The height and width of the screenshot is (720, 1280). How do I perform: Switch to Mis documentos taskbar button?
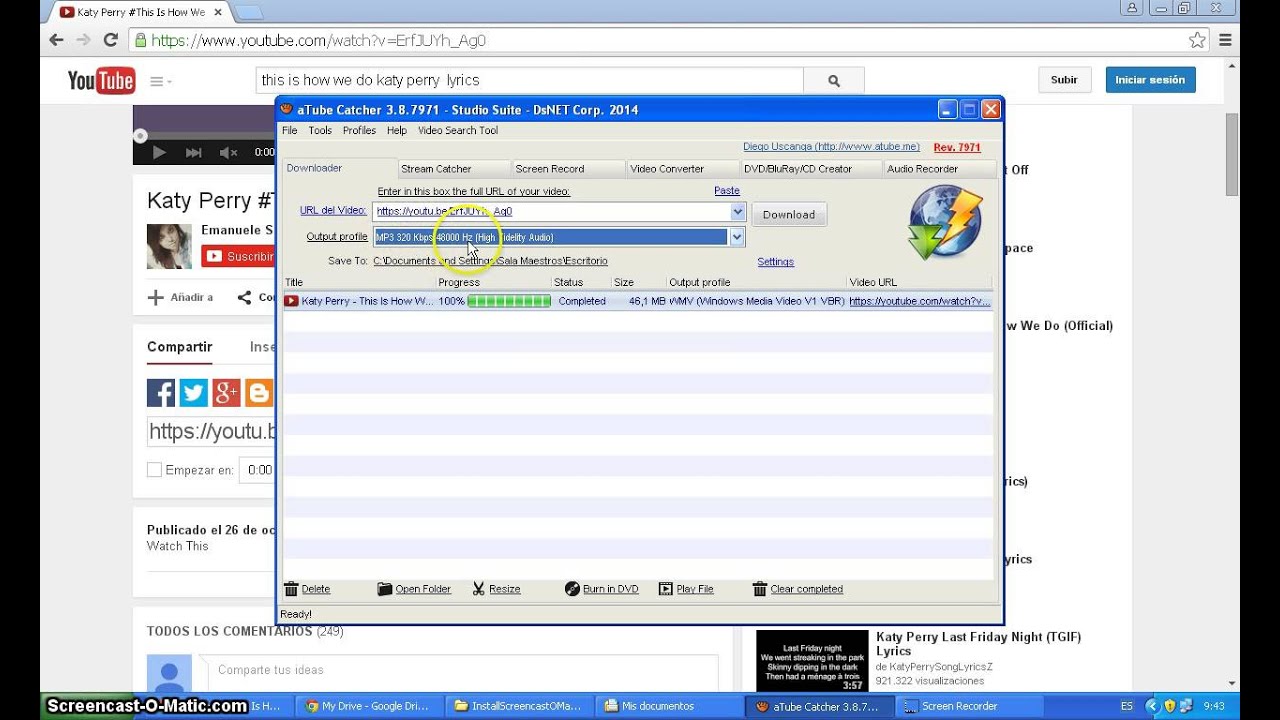(670, 706)
